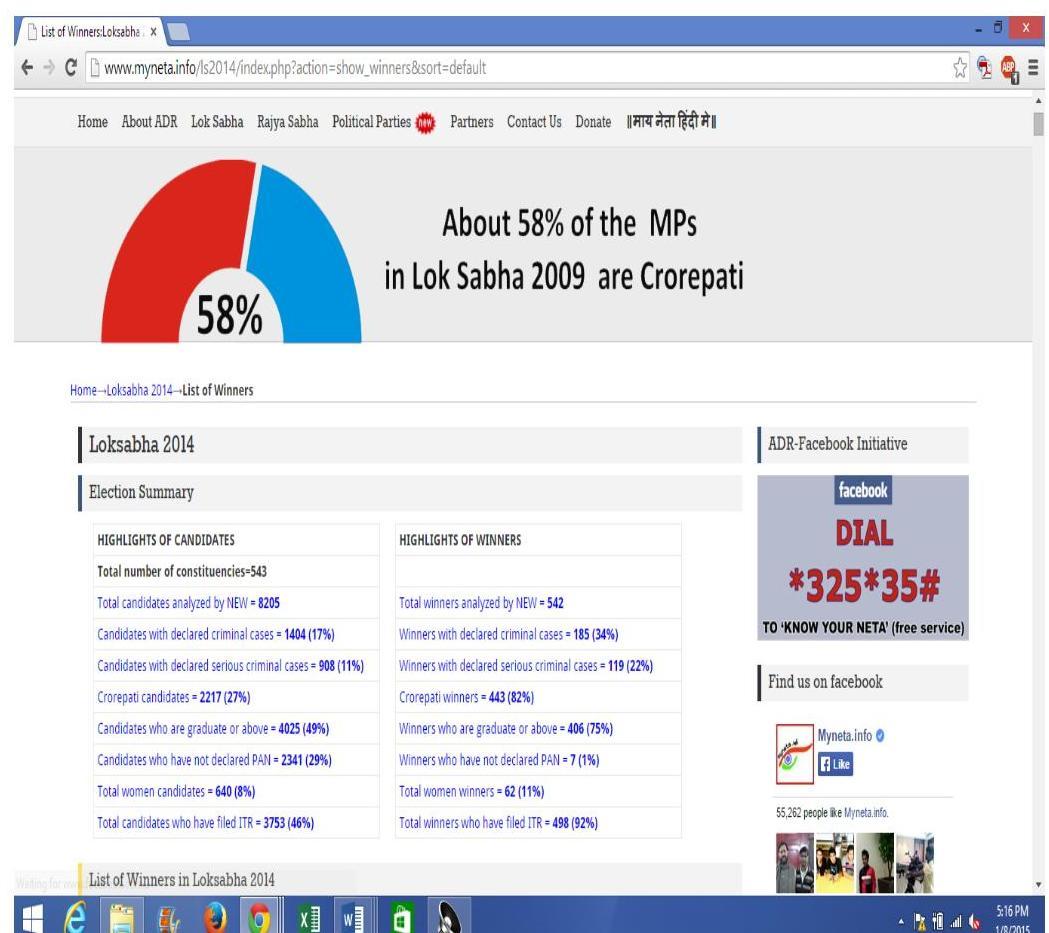Click the Windows Start button

(24, 914)
